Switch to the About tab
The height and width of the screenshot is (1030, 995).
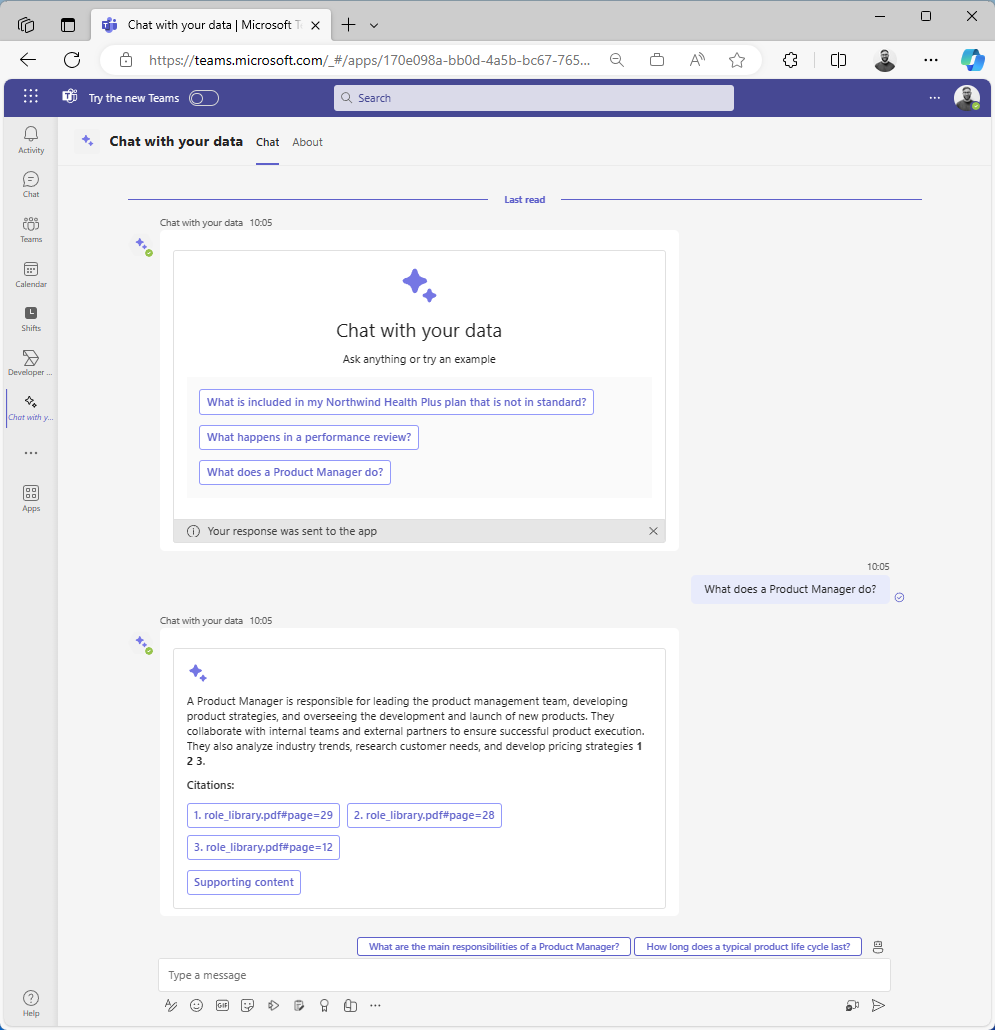(307, 142)
